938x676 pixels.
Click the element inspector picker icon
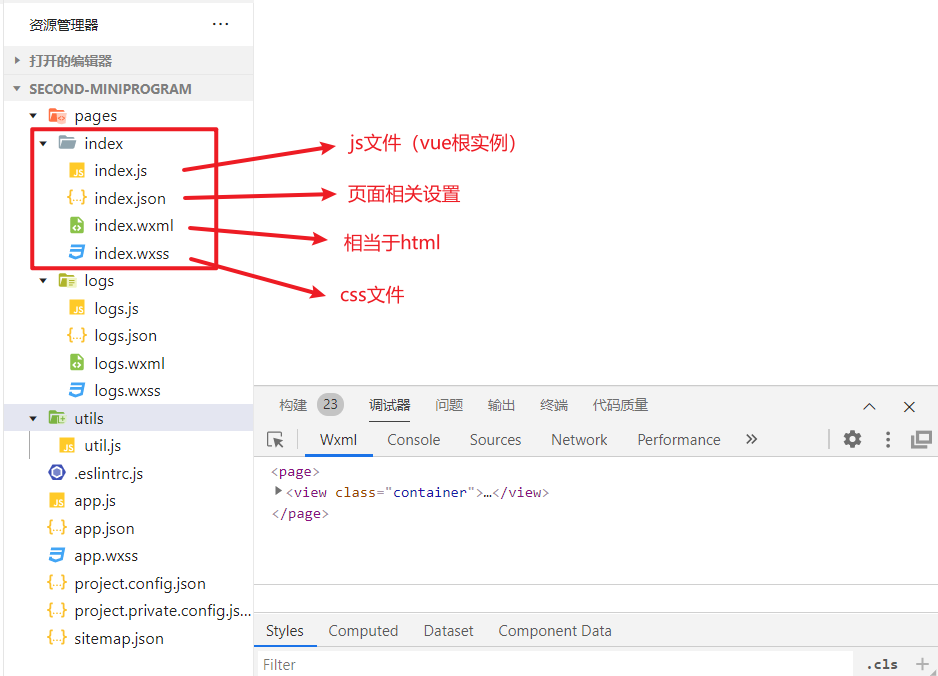click(276, 440)
